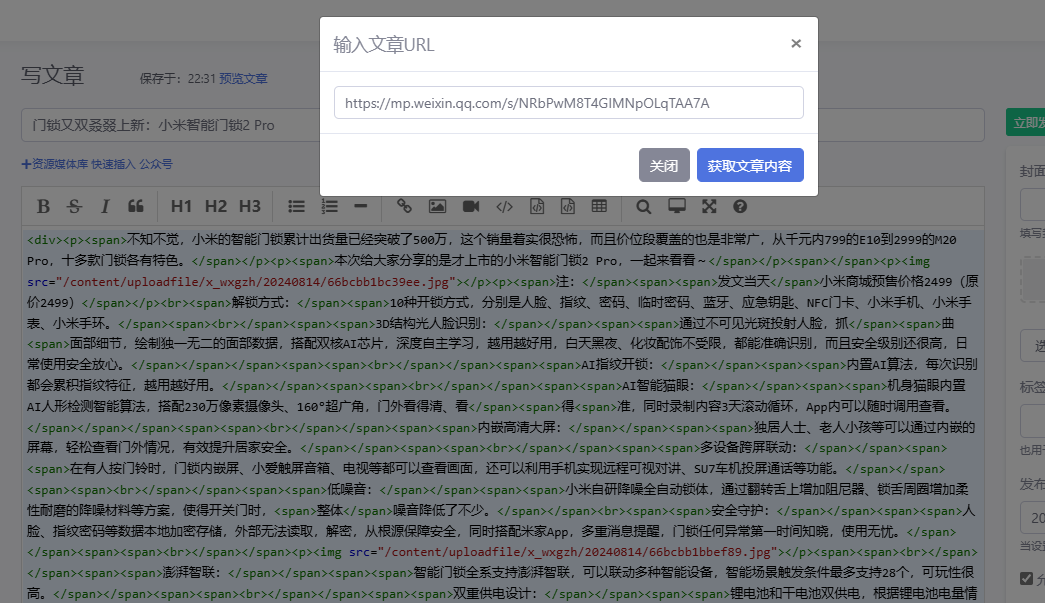Click the article URL input field
This screenshot has width=1045, height=603.
coord(568,103)
